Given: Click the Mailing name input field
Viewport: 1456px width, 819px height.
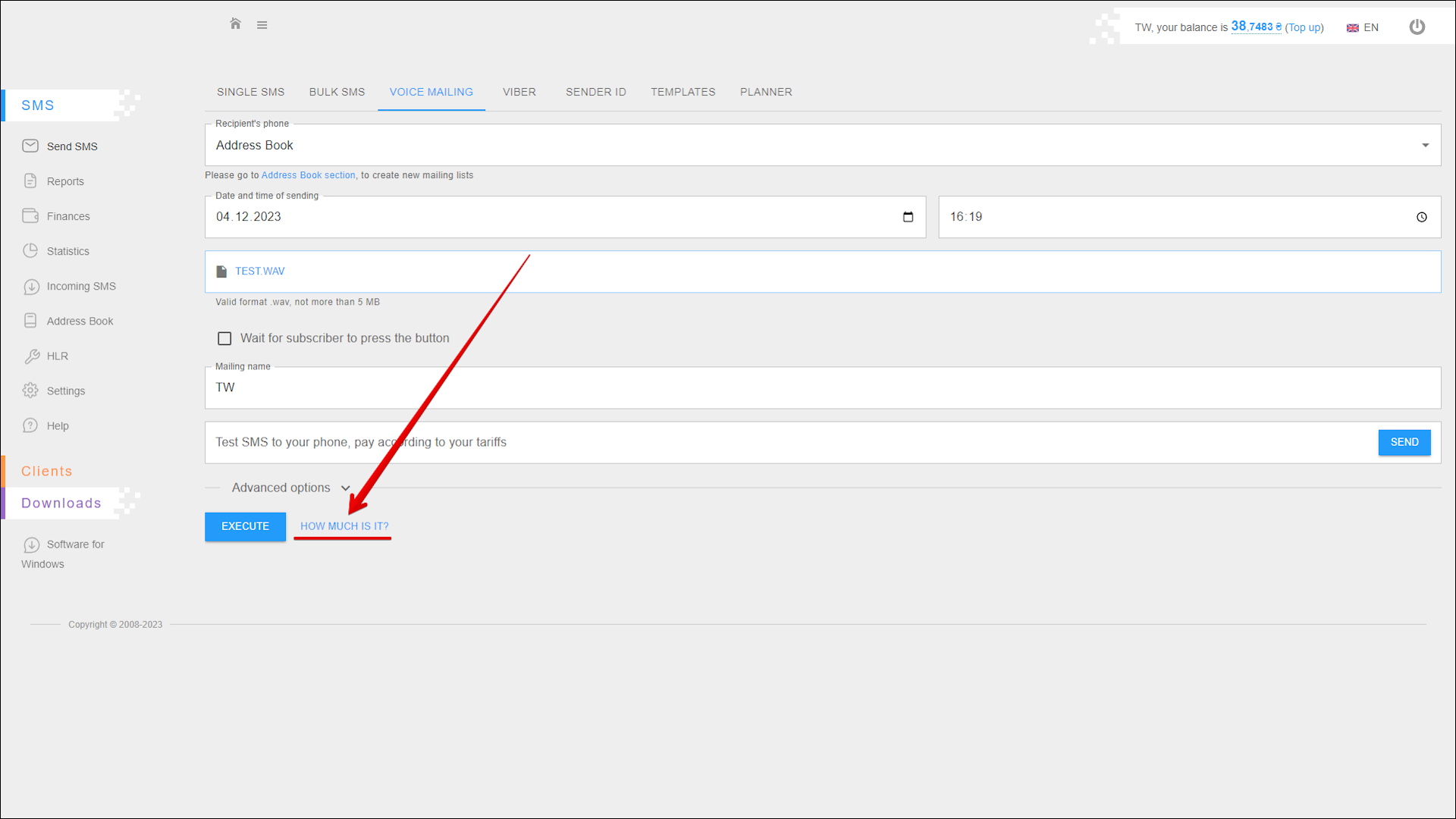Looking at the screenshot, I should pyautogui.click(x=822, y=388).
